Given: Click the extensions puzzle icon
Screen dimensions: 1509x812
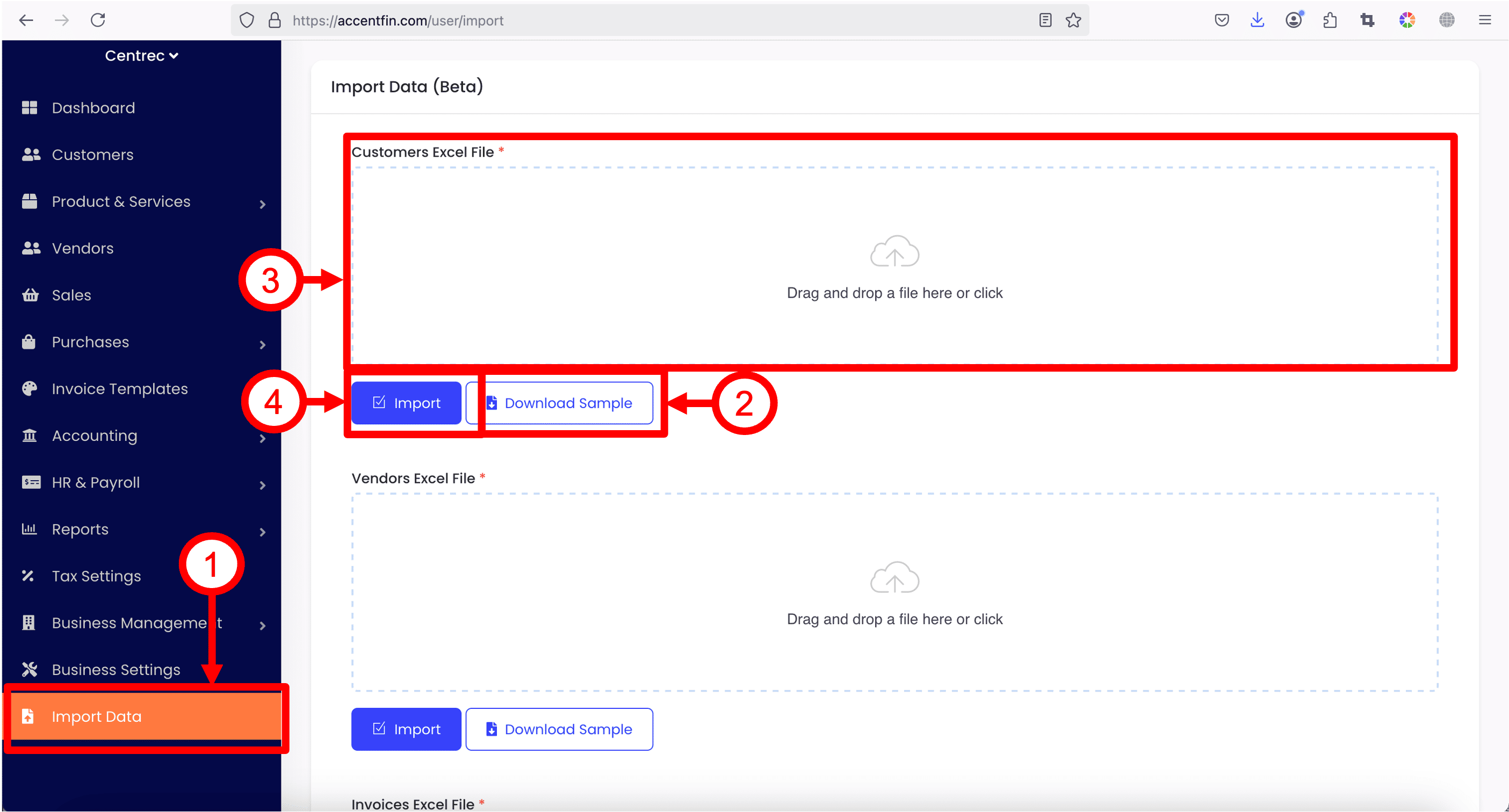Looking at the screenshot, I should pos(1330,20).
